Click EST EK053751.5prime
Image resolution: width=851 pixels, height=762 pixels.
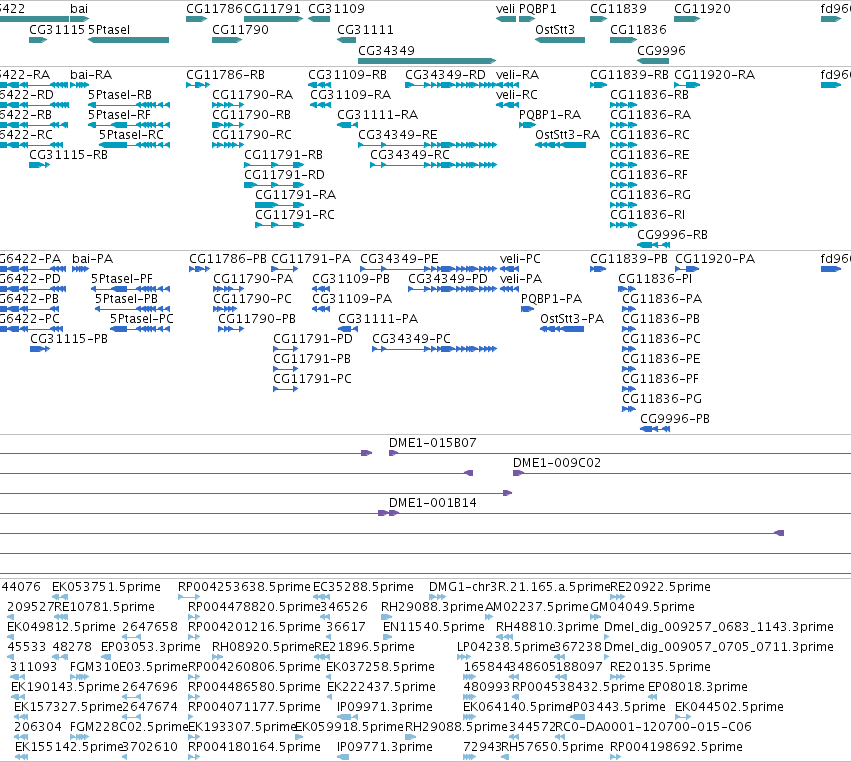pyautogui.click(x=106, y=587)
